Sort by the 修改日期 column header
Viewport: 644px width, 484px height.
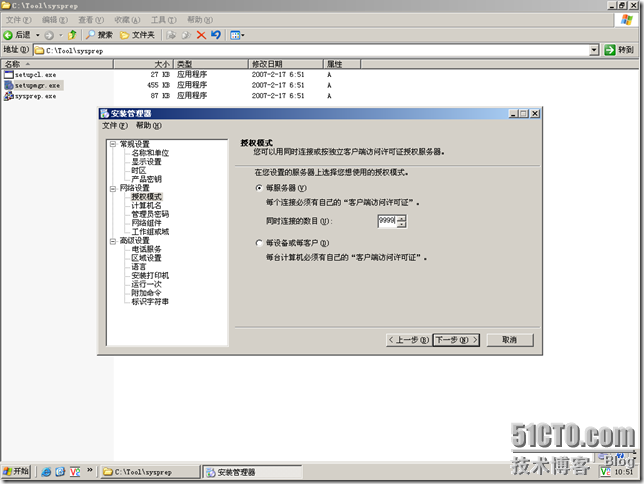point(286,64)
